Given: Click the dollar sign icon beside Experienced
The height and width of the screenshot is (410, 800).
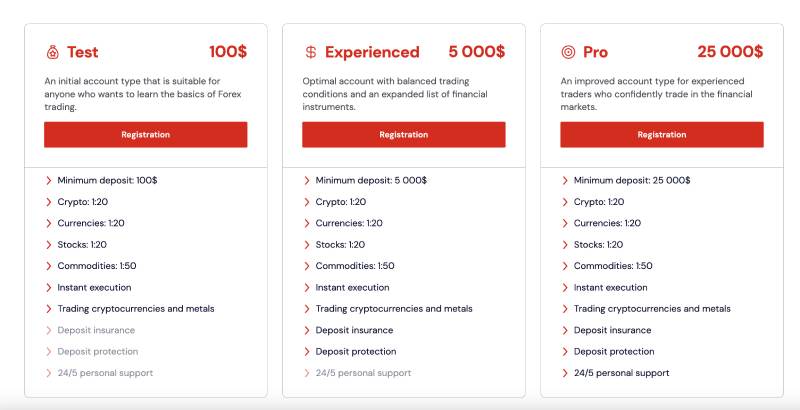Looking at the screenshot, I should click(311, 52).
